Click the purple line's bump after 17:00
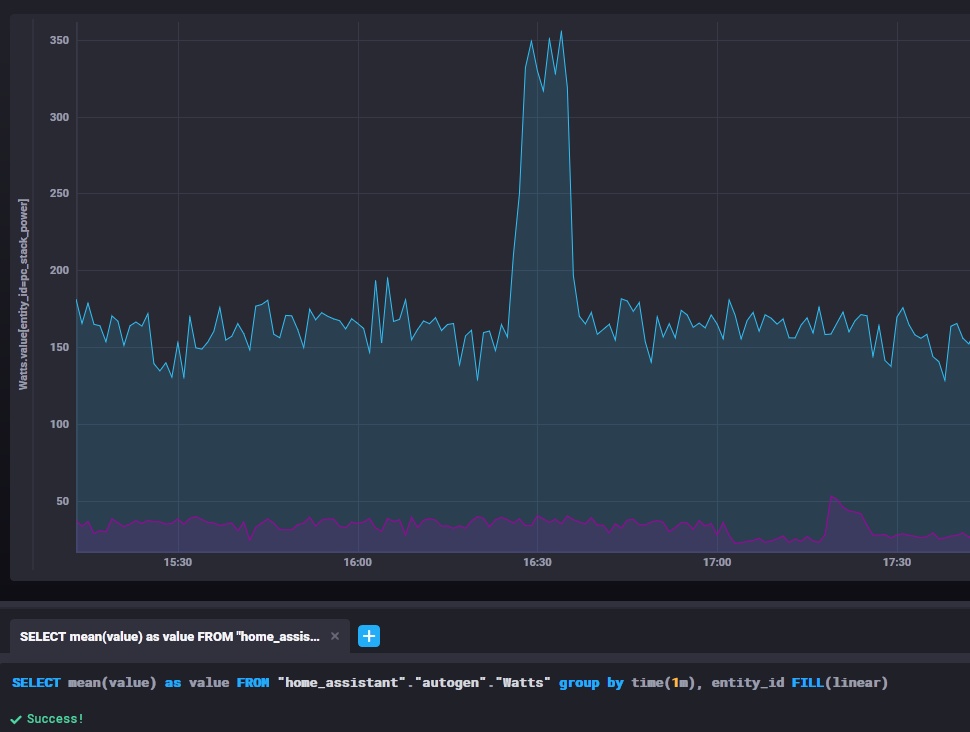 tap(832, 497)
